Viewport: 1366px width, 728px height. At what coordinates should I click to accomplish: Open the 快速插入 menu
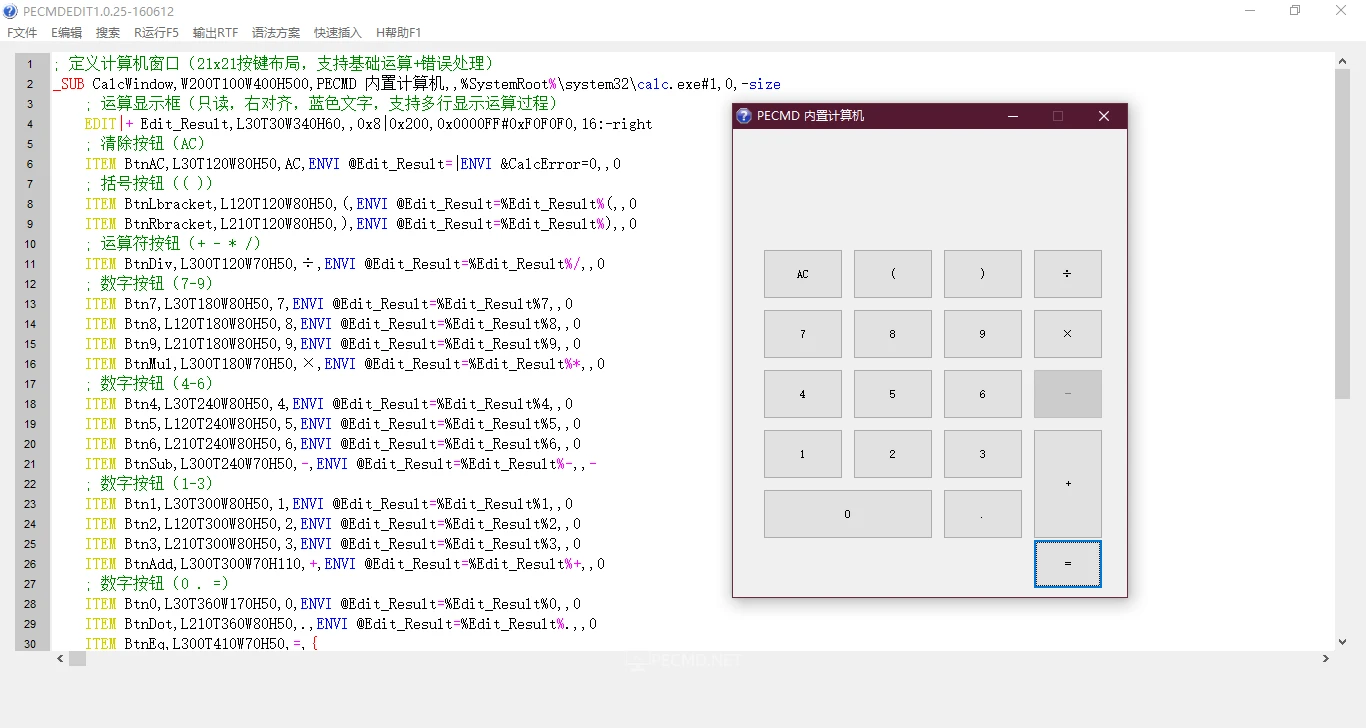tap(336, 32)
